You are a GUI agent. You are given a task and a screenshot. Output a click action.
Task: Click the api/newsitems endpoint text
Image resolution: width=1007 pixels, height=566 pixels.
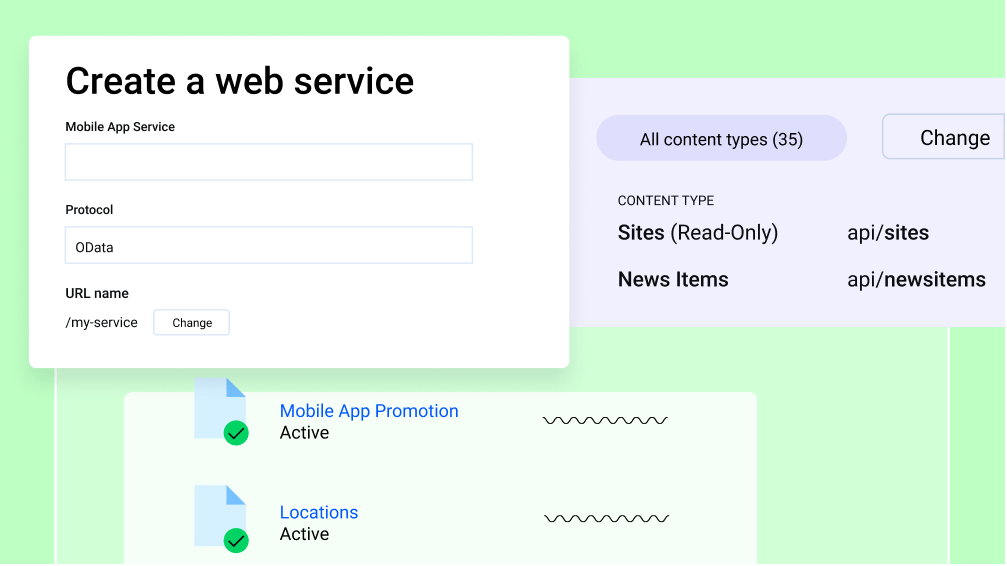(x=916, y=279)
